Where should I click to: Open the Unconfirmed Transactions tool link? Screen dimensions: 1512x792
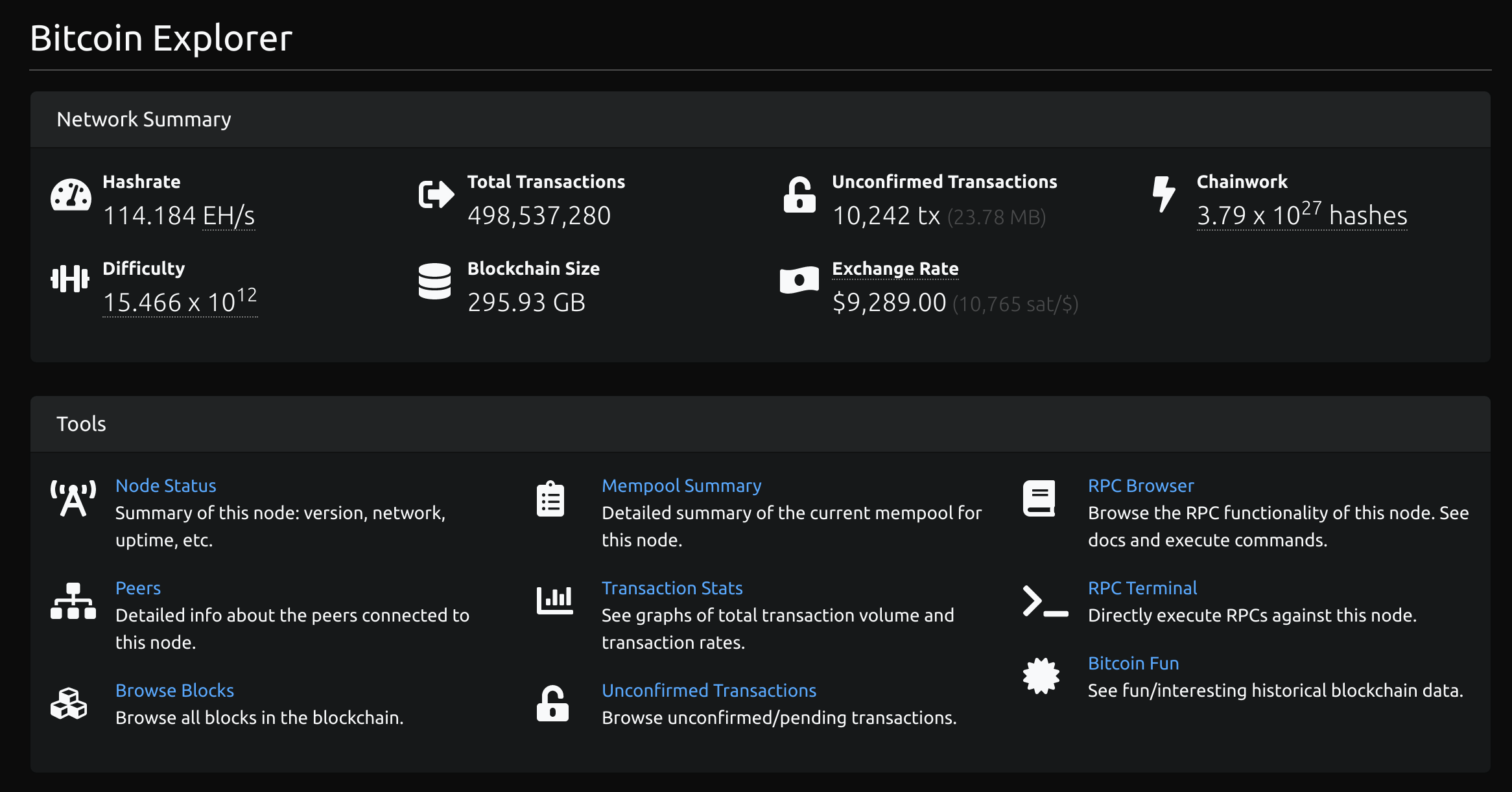(x=709, y=690)
